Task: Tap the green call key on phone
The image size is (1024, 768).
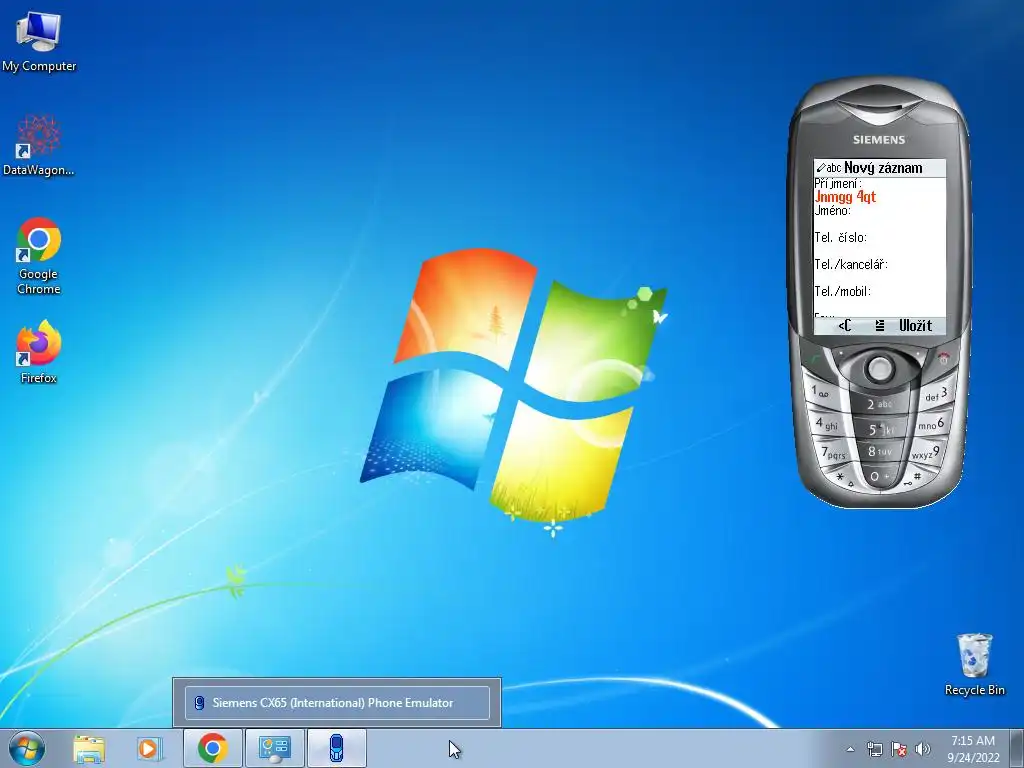Action: click(814, 359)
